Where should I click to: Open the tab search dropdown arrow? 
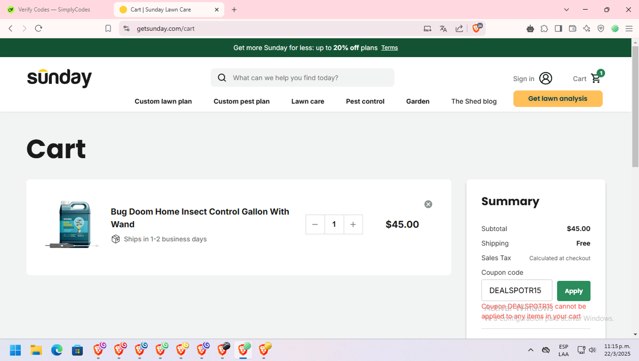tap(566, 9)
